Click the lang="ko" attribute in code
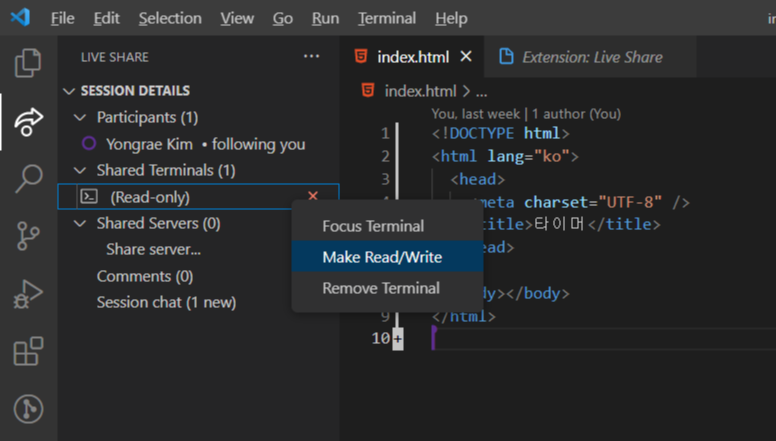 (528, 156)
